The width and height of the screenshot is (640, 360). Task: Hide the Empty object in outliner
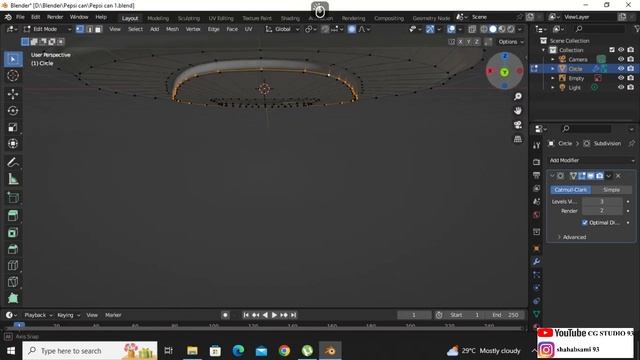pos(621,78)
